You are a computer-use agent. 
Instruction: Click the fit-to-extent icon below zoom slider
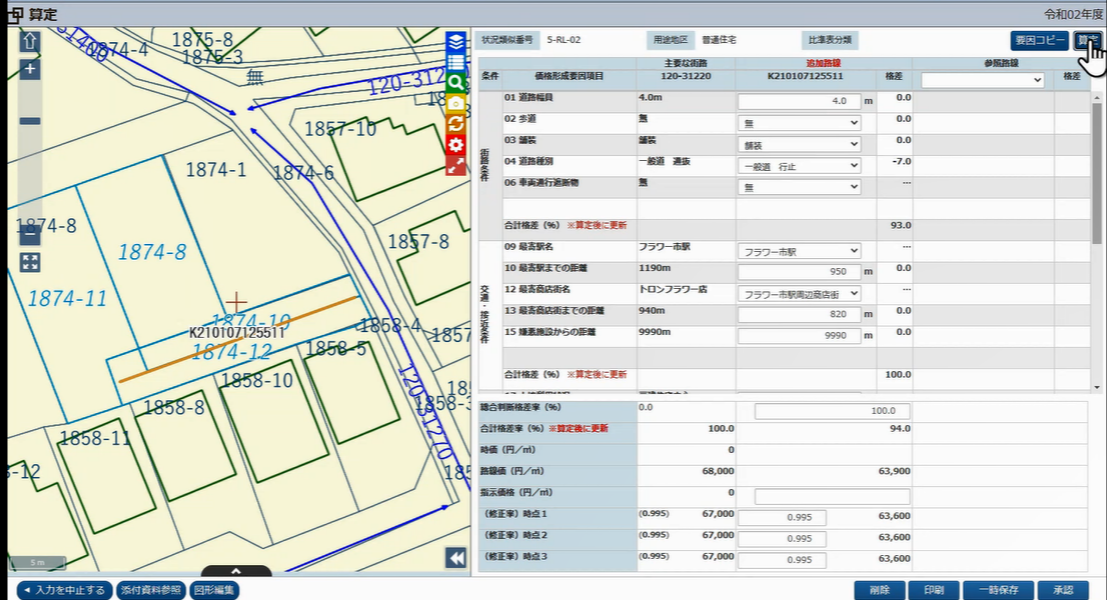point(30,262)
